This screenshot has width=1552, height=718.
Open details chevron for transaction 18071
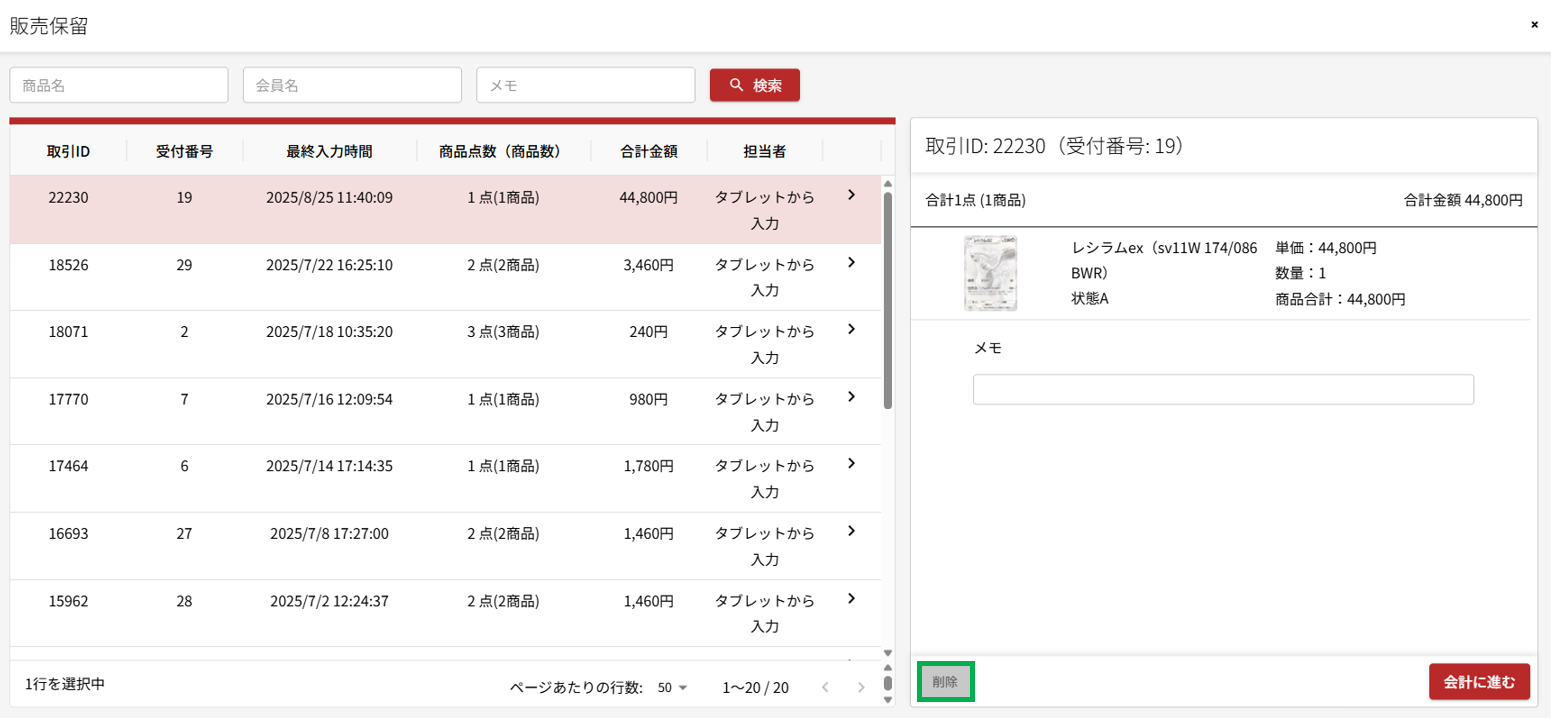click(851, 329)
